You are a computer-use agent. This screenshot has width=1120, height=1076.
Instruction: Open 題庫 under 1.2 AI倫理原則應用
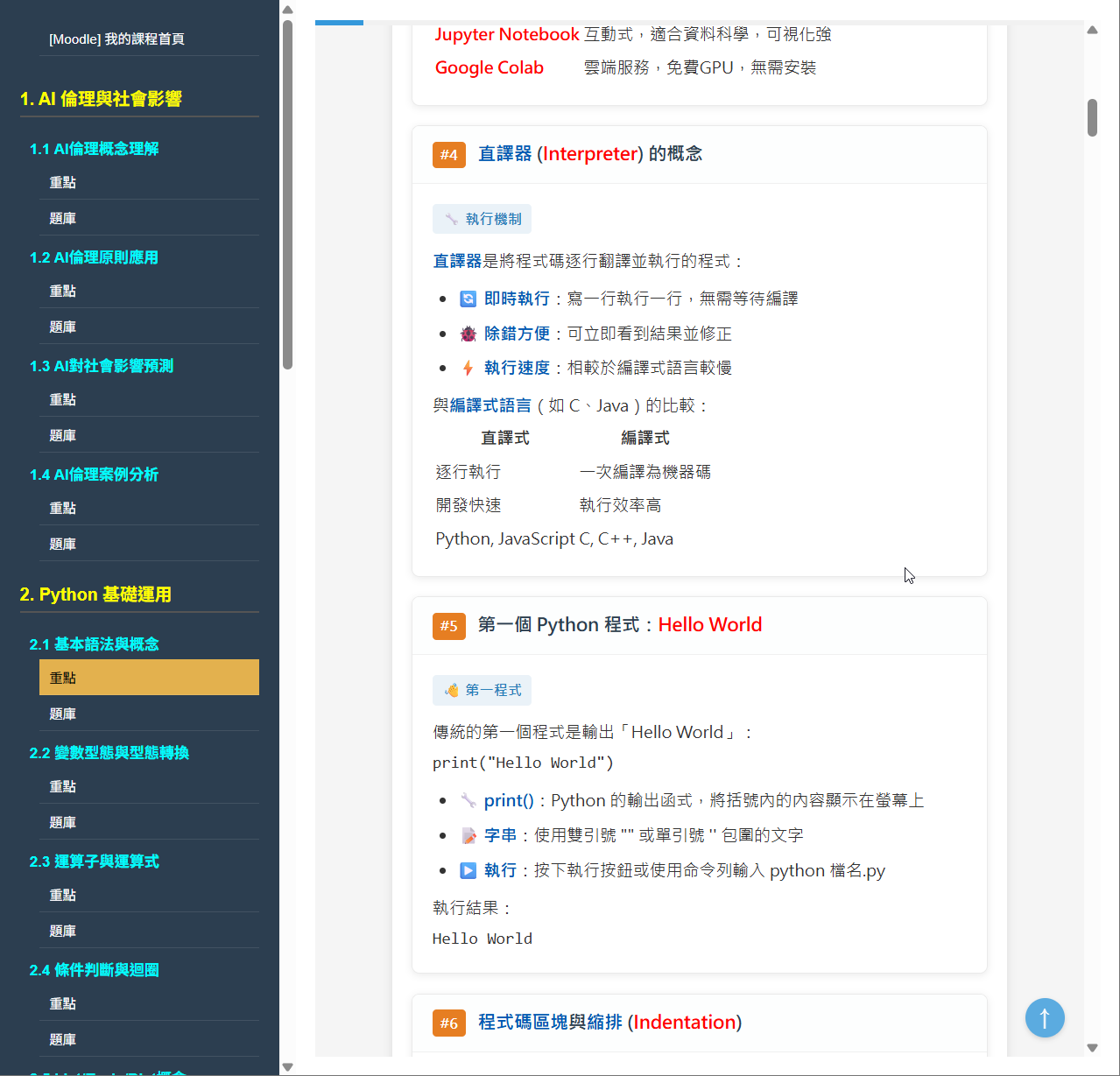(149, 327)
